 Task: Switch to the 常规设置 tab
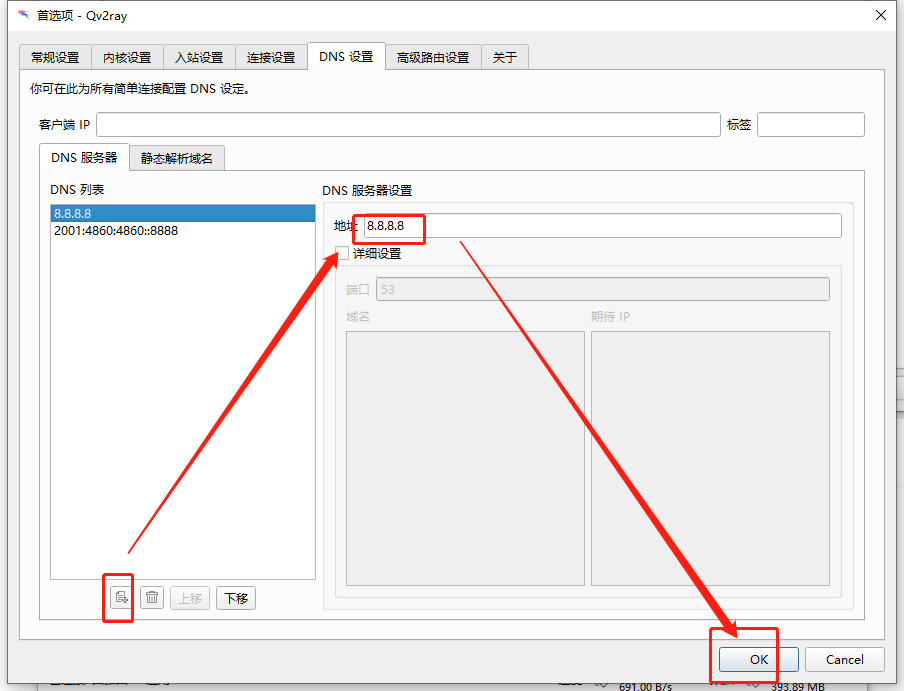coord(55,57)
